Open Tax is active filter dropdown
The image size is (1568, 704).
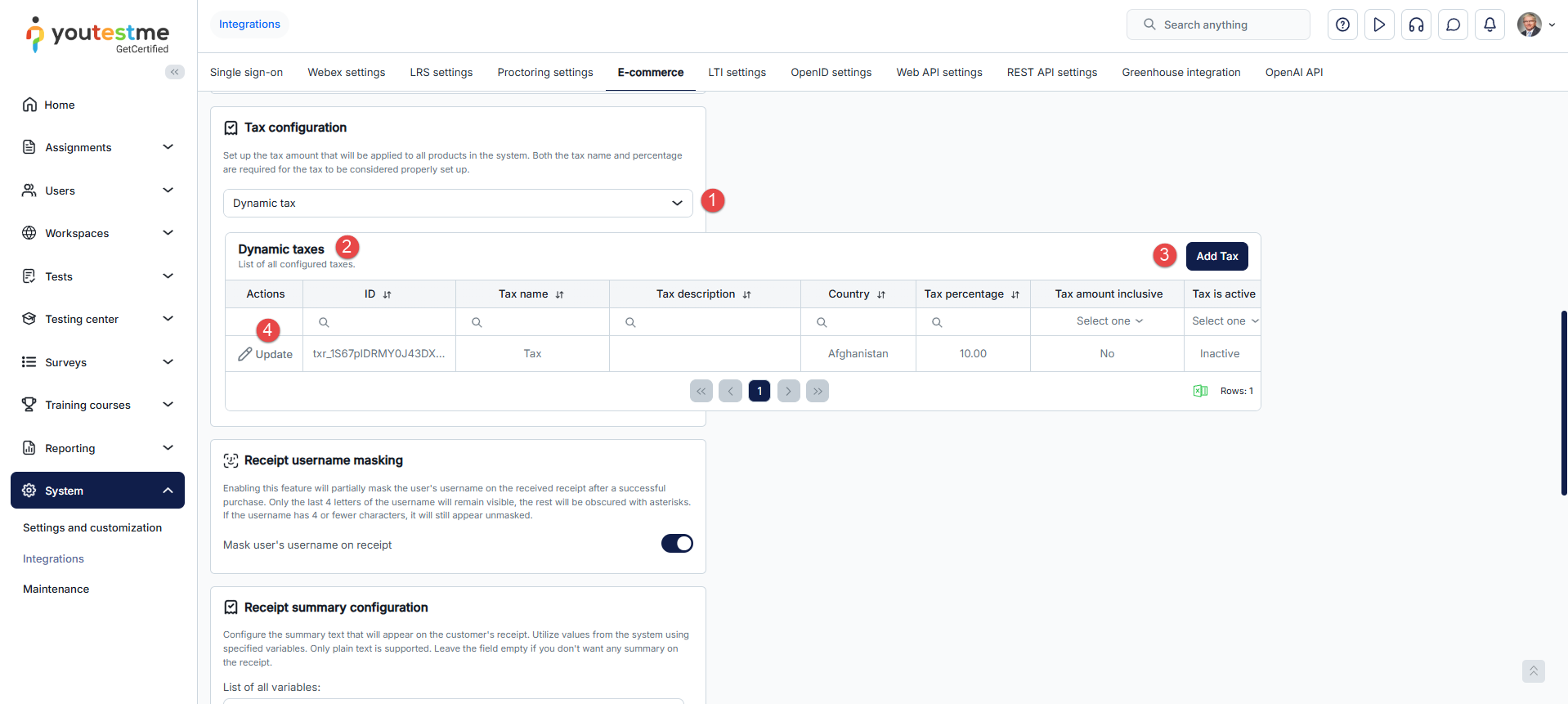pyautogui.click(x=1225, y=321)
